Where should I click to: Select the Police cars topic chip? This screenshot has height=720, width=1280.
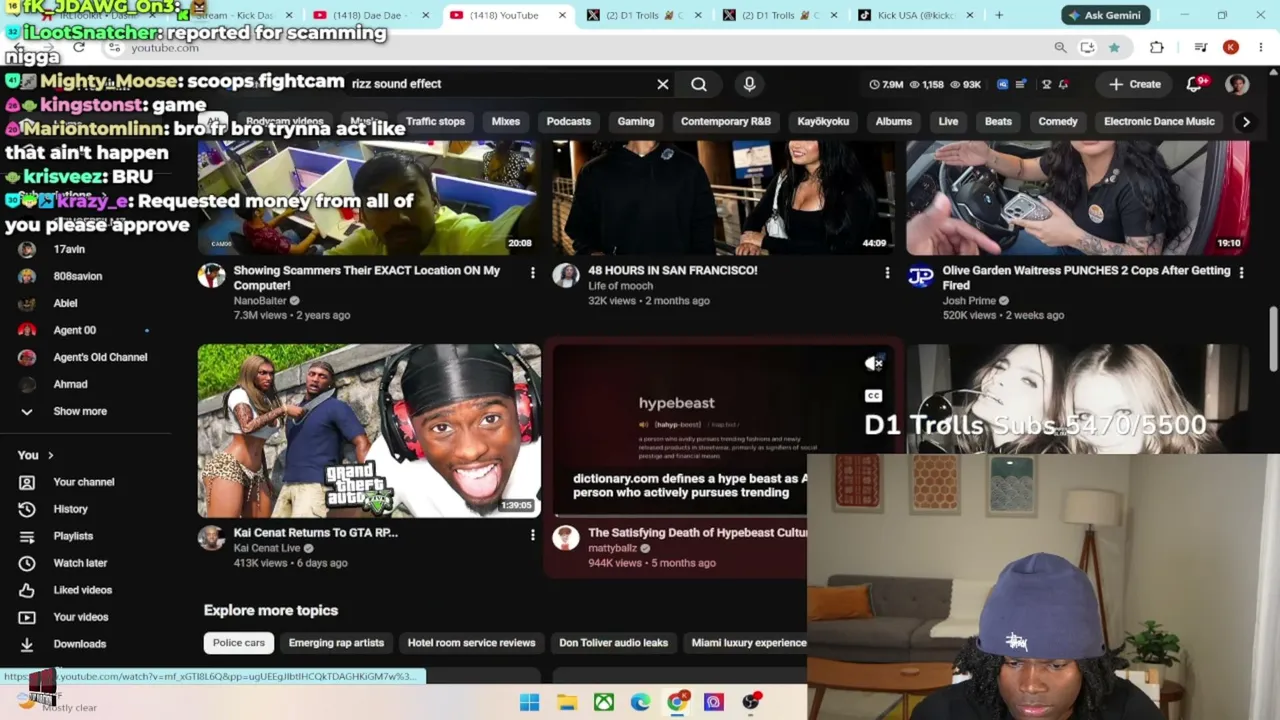point(238,643)
